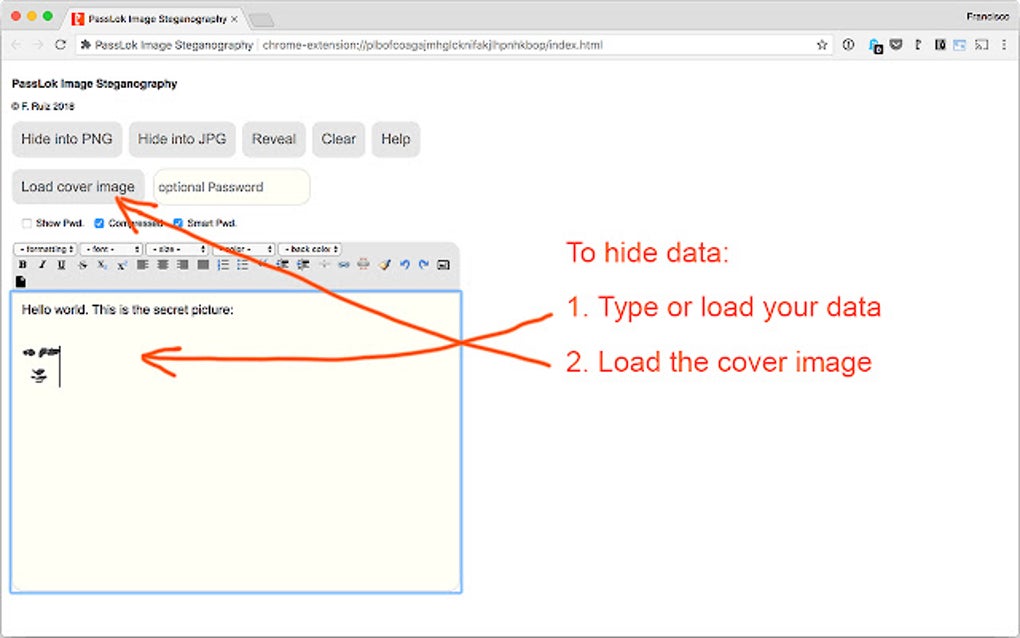Apply underline formatting
The image size is (1020, 638).
click(x=62, y=264)
